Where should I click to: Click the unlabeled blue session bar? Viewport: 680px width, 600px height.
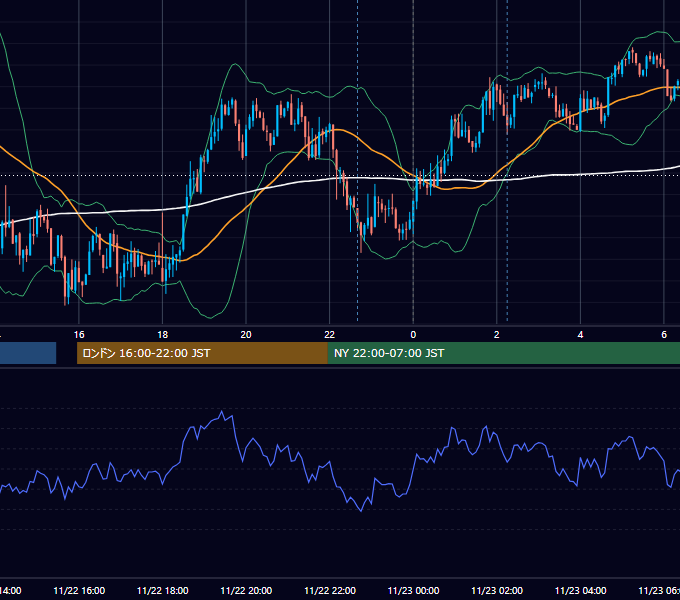click(28, 353)
